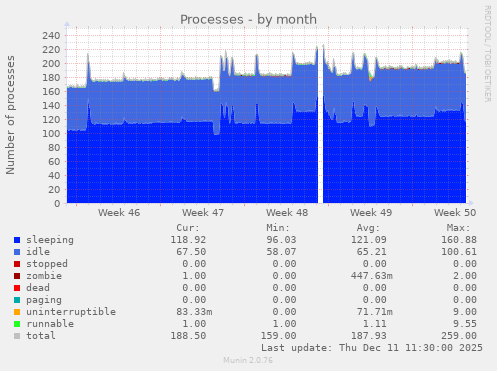The height and width of the screenshot is (371, 497).
Task: Click the 'Number of processes' axis label
Action: 11,115
